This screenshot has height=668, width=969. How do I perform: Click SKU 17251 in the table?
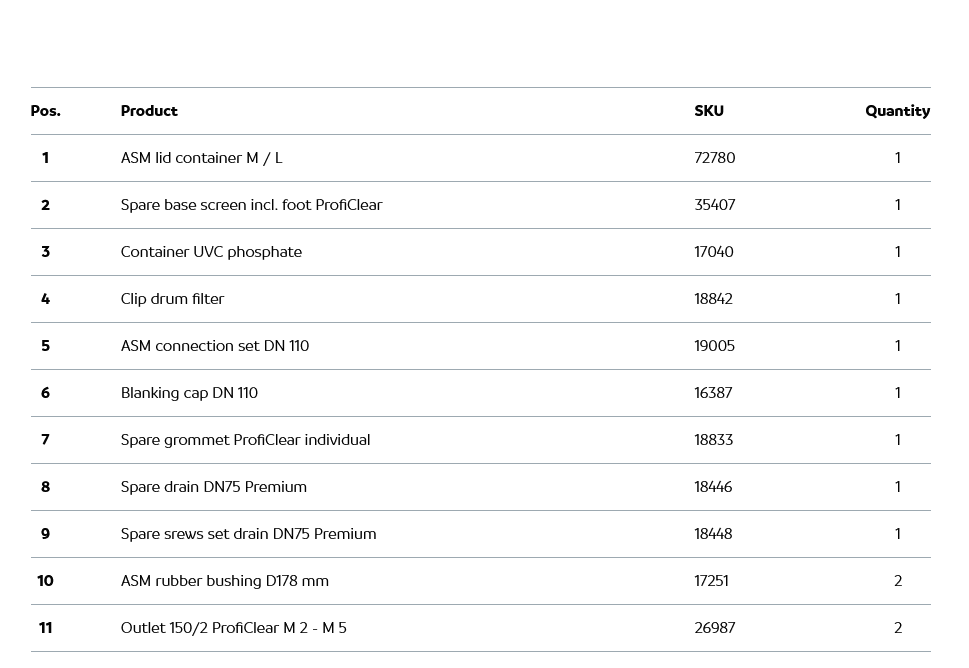pos(711,581)
